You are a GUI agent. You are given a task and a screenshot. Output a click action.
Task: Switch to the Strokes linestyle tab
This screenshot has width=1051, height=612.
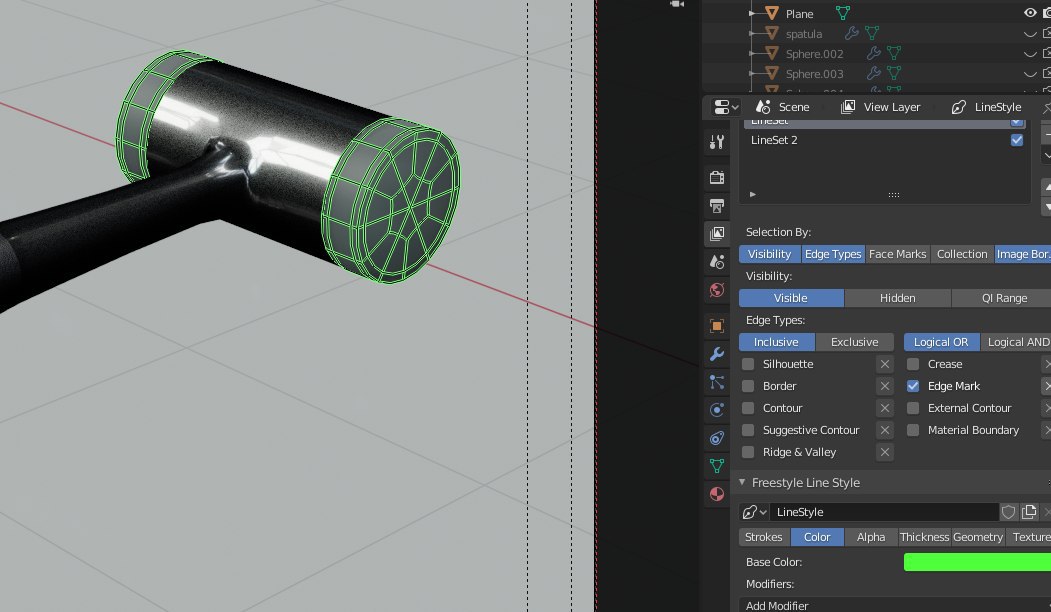[763, 537]
